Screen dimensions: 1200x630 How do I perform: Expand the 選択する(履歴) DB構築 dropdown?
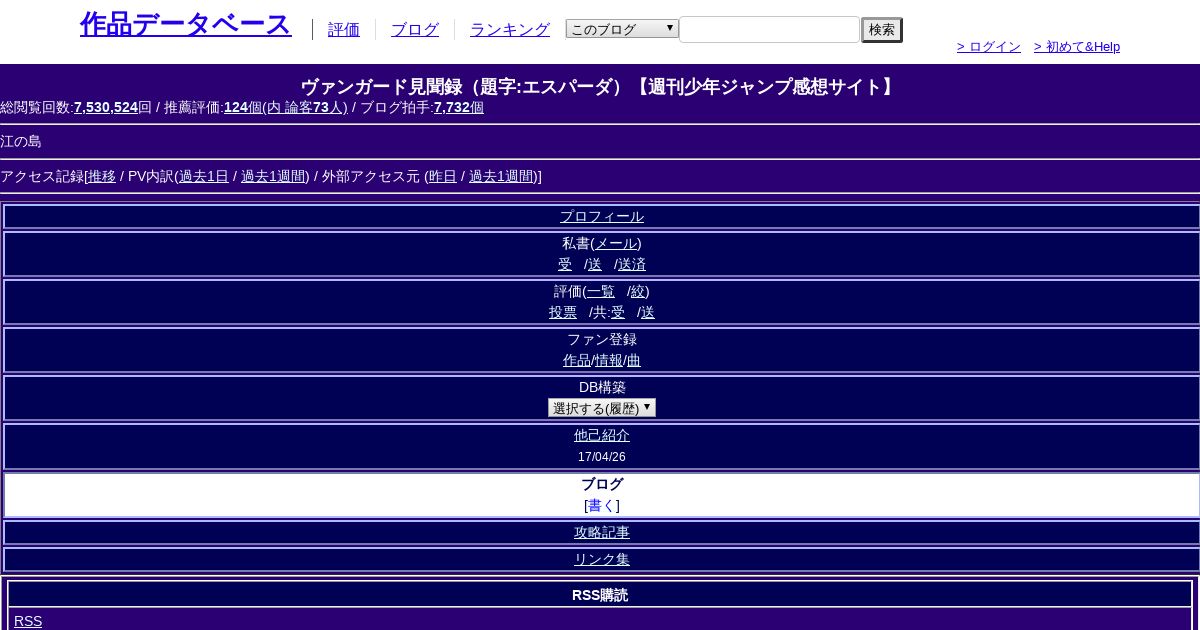click(602, 408)
